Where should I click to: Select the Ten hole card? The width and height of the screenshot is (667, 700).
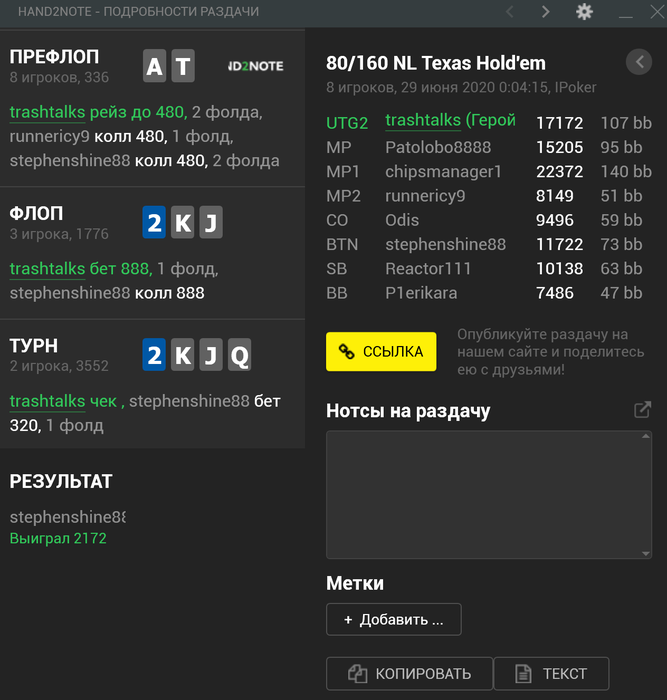pyautogui.click(x=183, y=66)
